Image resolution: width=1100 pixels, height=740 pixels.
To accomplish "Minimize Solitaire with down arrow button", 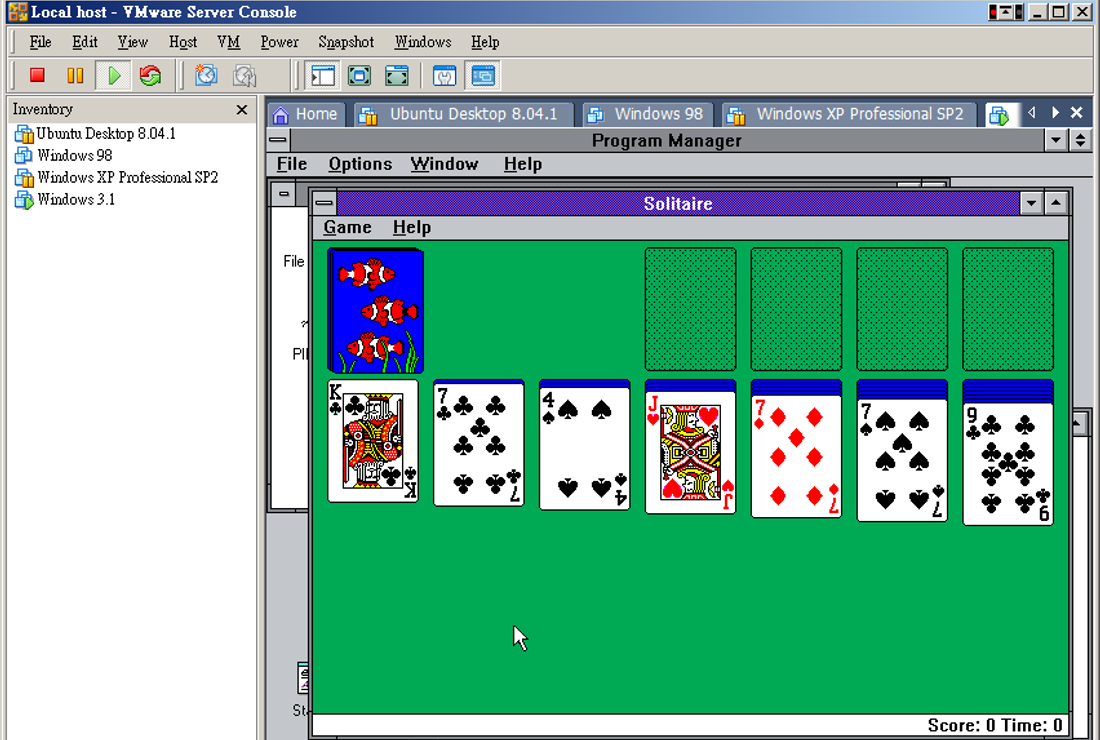I will pyautogui.click(x=1031, y=203).
